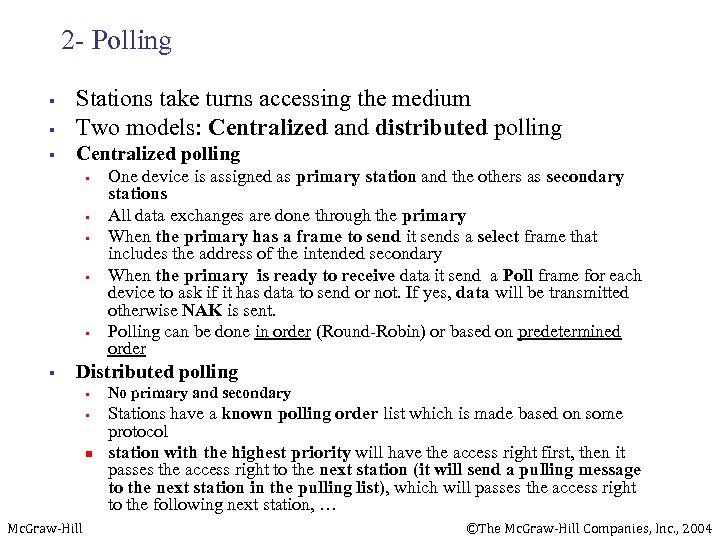Click the "Stations take turns accessing the medium" line
Screen dimensions: 720x540
point(273,99)
